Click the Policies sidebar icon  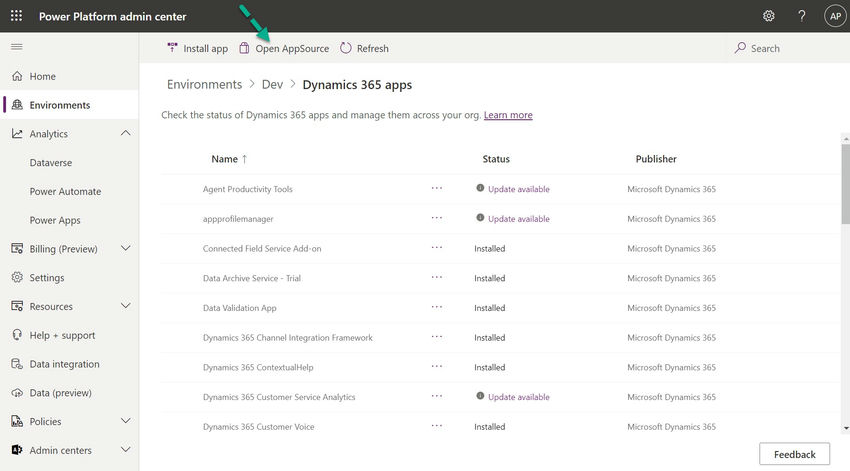[17, 421]
